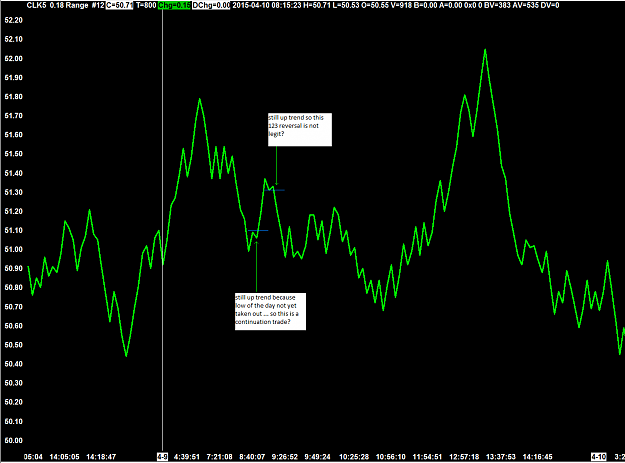Viewport: 625px width, 463px height.
Task: Click the AV=535 ask volume value
Action: click(x=525, y=5)
